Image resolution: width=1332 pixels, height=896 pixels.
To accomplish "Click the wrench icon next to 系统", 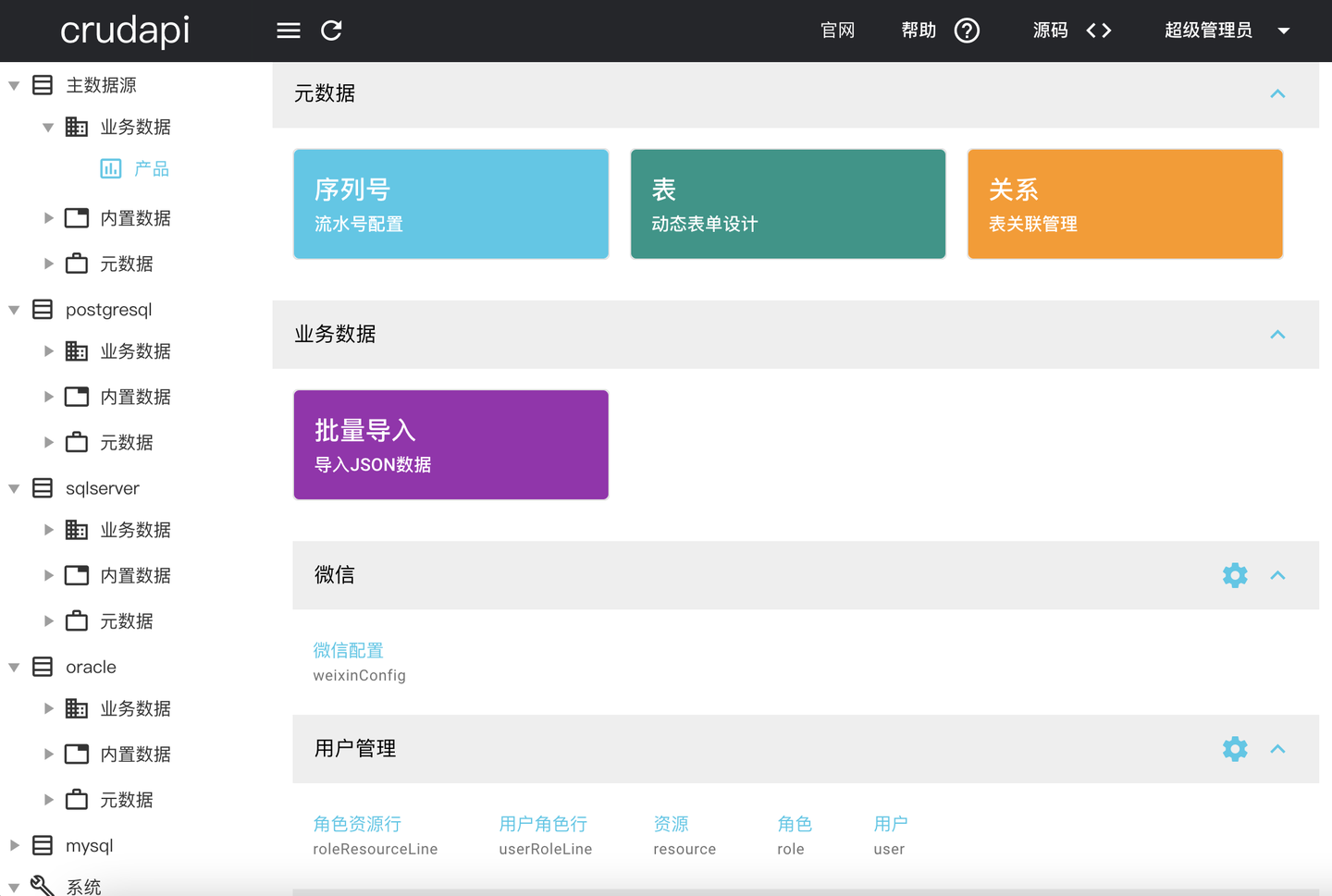I will pos(42,886).
